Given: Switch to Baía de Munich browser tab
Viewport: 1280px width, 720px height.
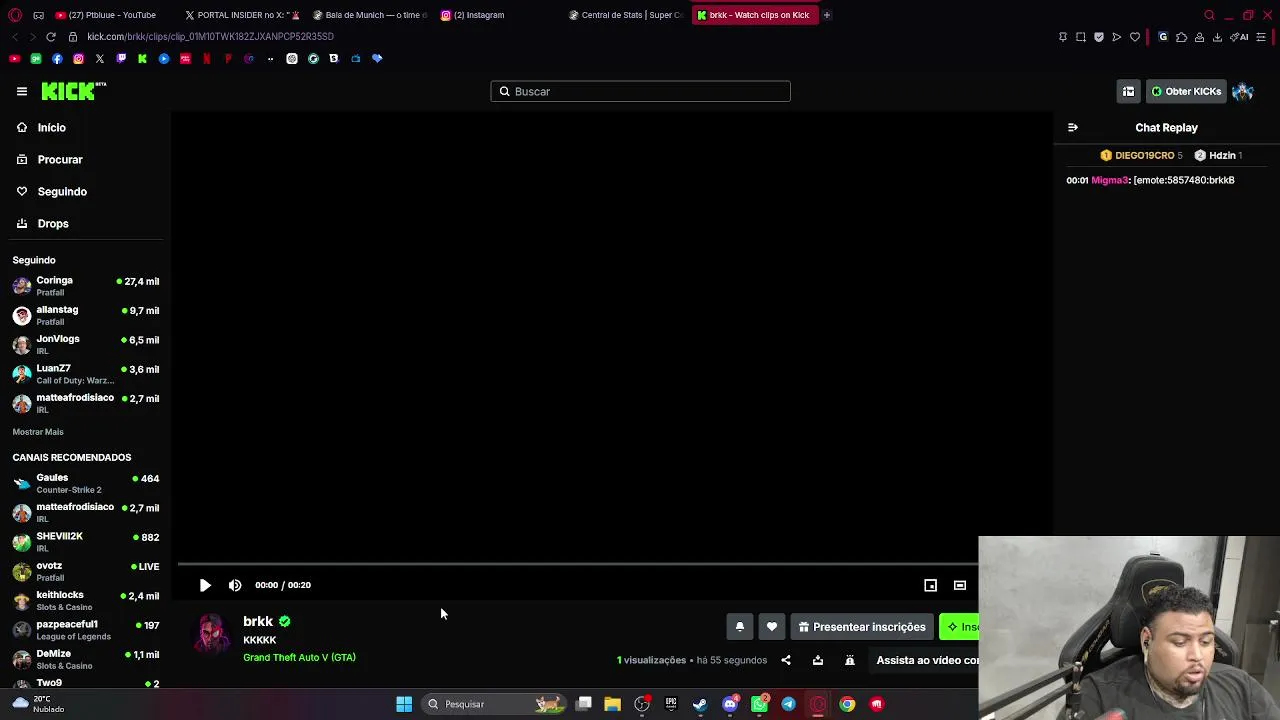Looking at the screenshot, I should (x=370, y=15).
